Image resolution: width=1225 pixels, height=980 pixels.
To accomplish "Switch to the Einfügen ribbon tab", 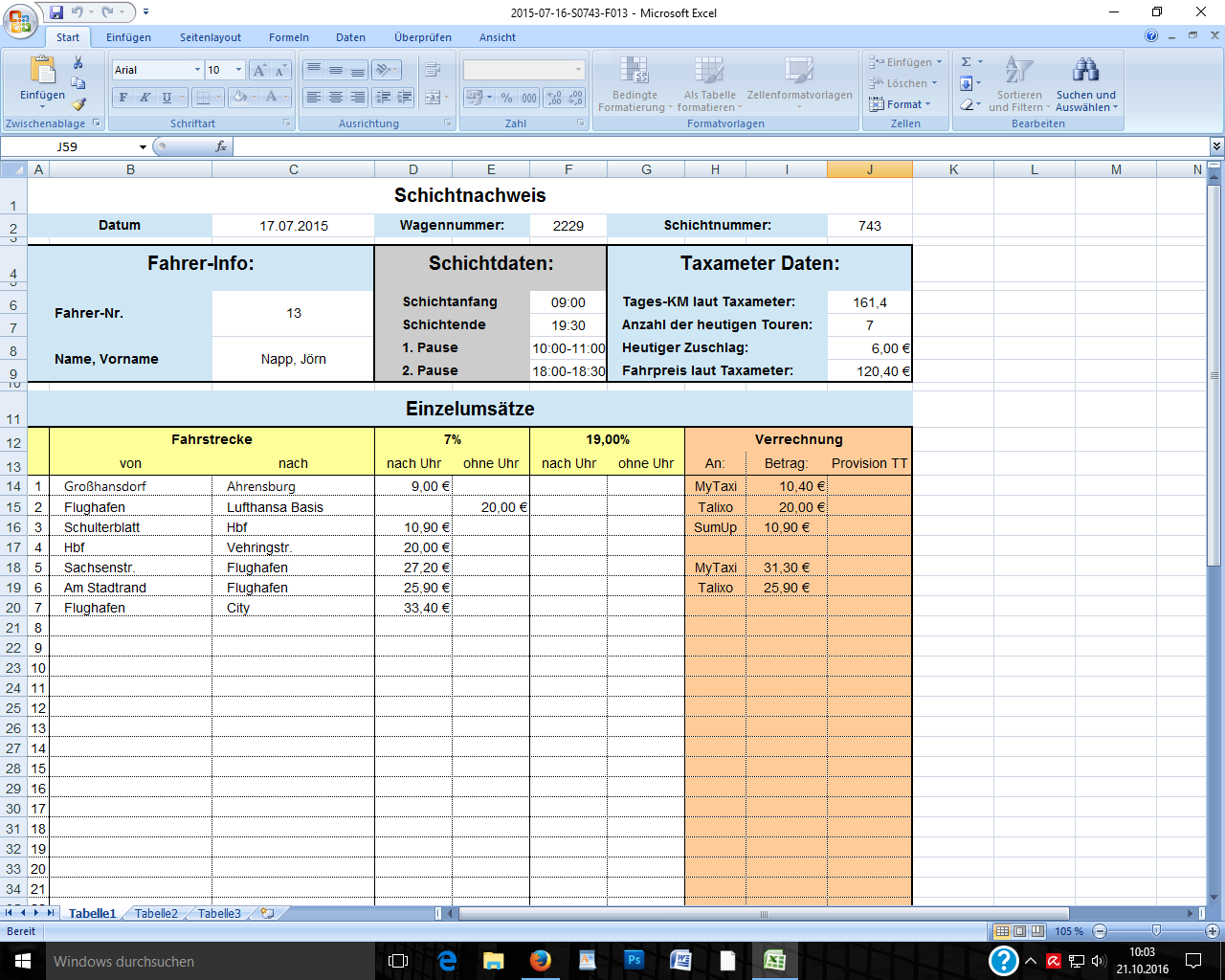I will pyautogui.click(x=129, y=37).
